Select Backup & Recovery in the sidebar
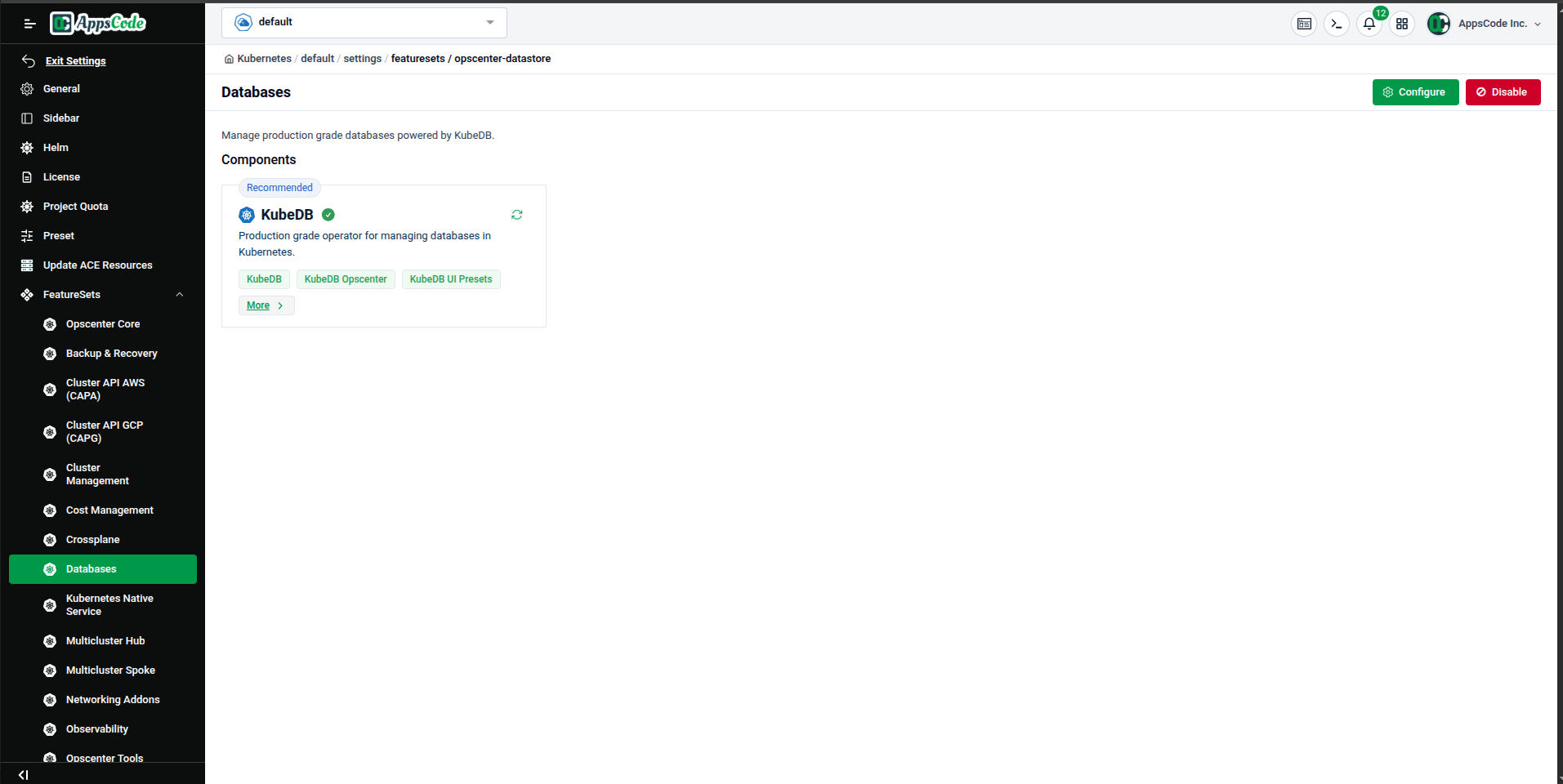1563x784 pixels. coord(111,353)
